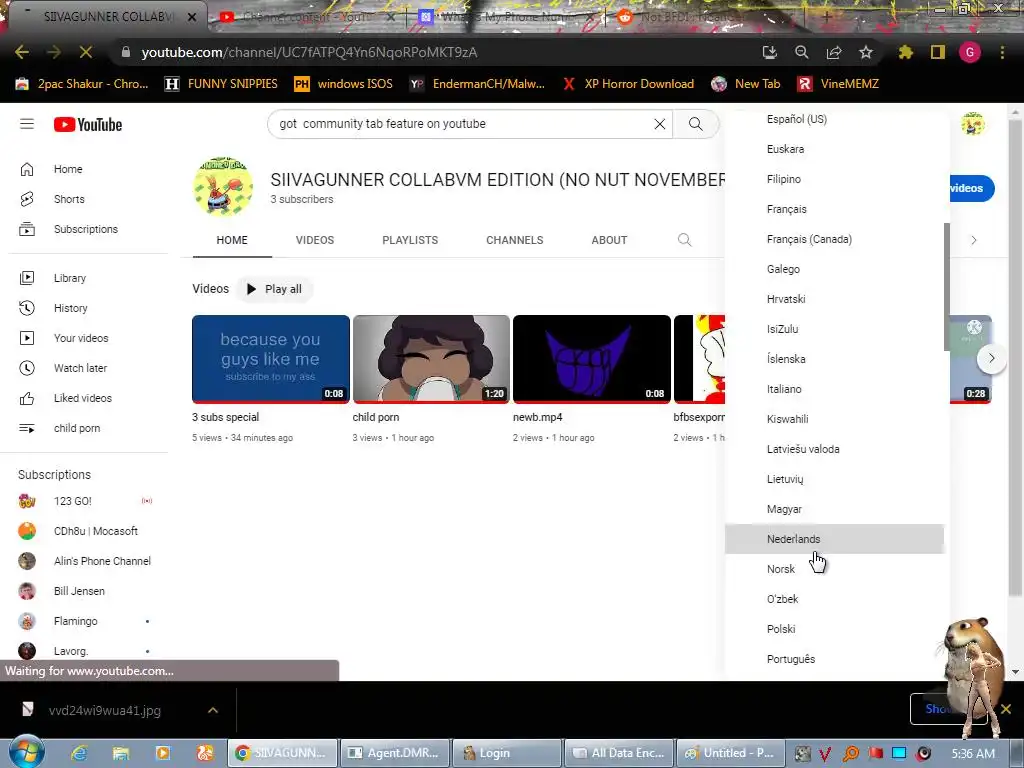Click the share page icon in the address bar
The height and width of the screenshot is (768, 1024).
point(834,52)
